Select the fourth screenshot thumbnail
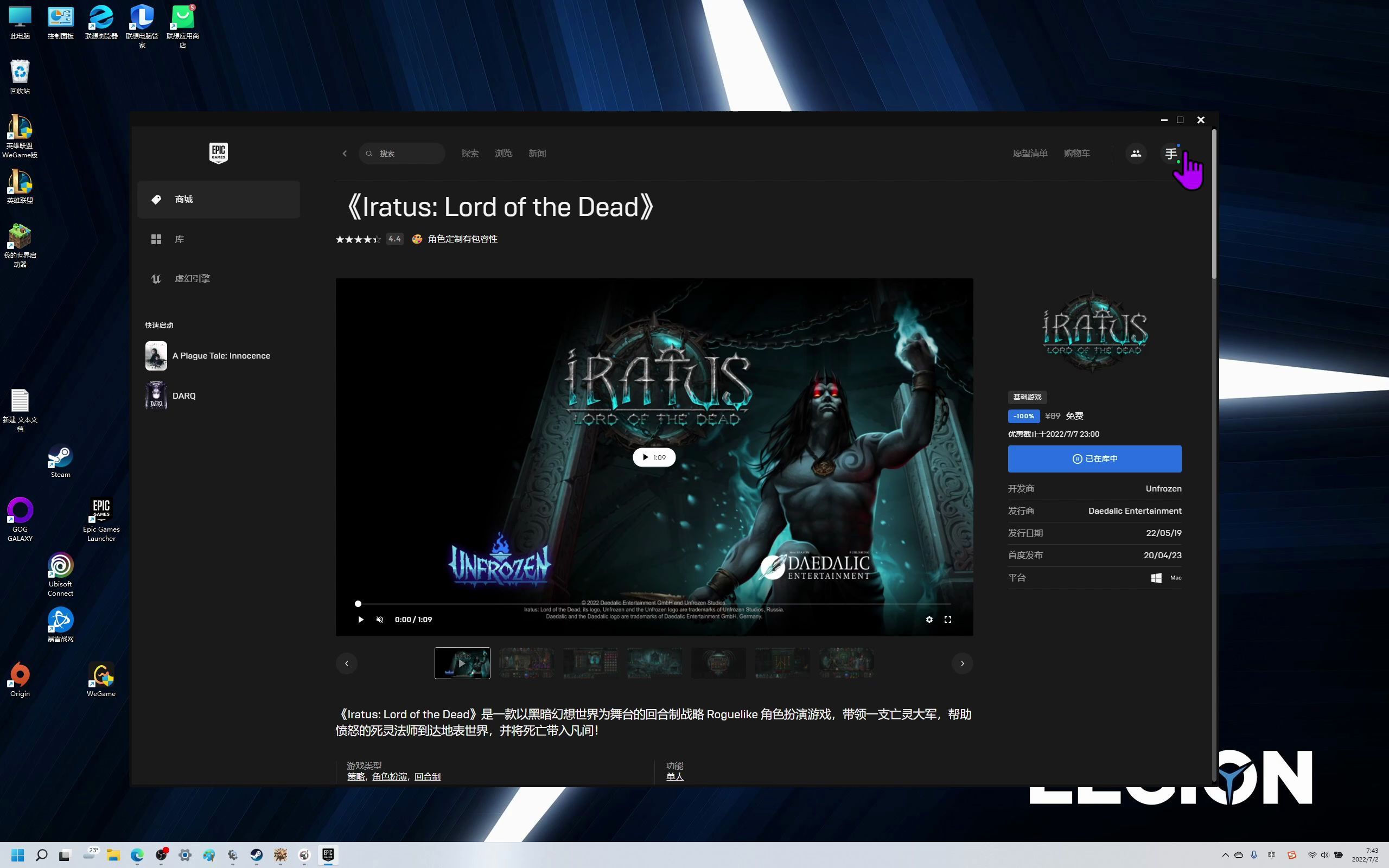1389x868 pixels. [654, 663]
